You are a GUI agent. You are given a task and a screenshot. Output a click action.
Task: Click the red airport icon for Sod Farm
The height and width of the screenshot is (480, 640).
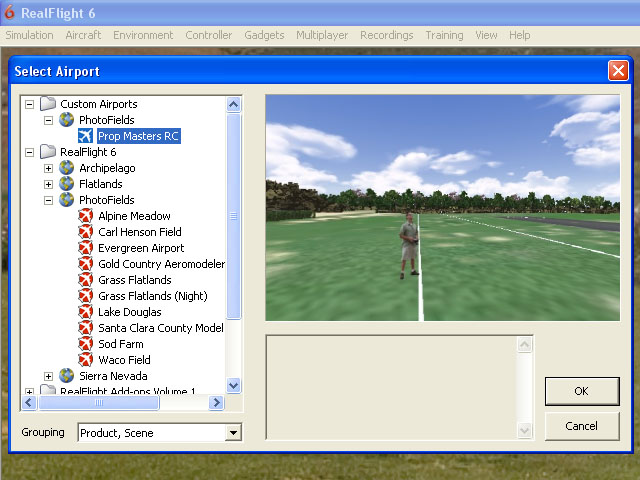85,344
